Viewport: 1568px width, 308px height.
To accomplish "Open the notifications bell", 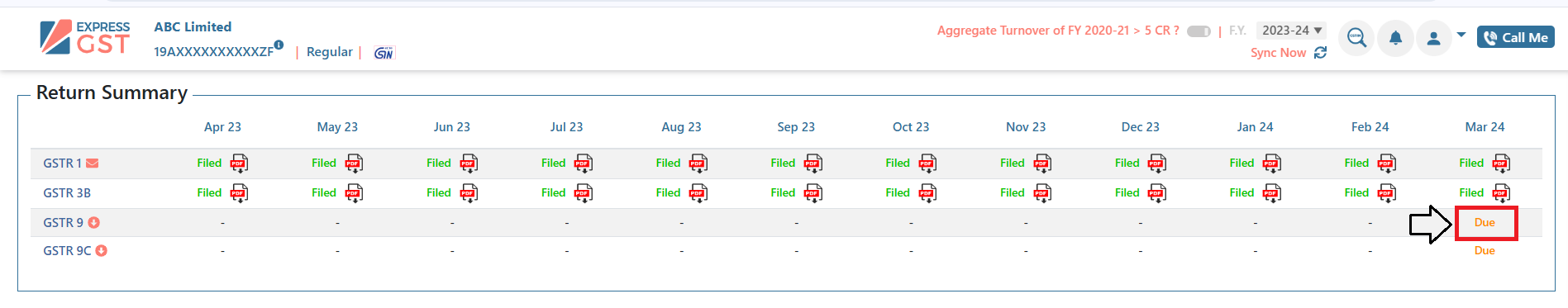I will pyautogui.click(x=1395, y=38).
